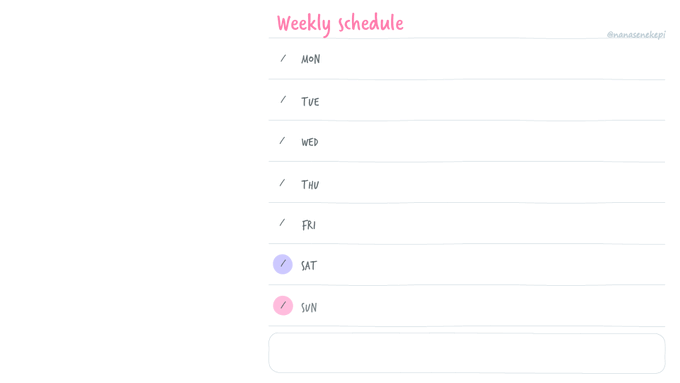Click the empty notes box at bottom
Image resolution: width=680 pixels, height=383 pixels.
pyautogui.click(x=467, y=353)
